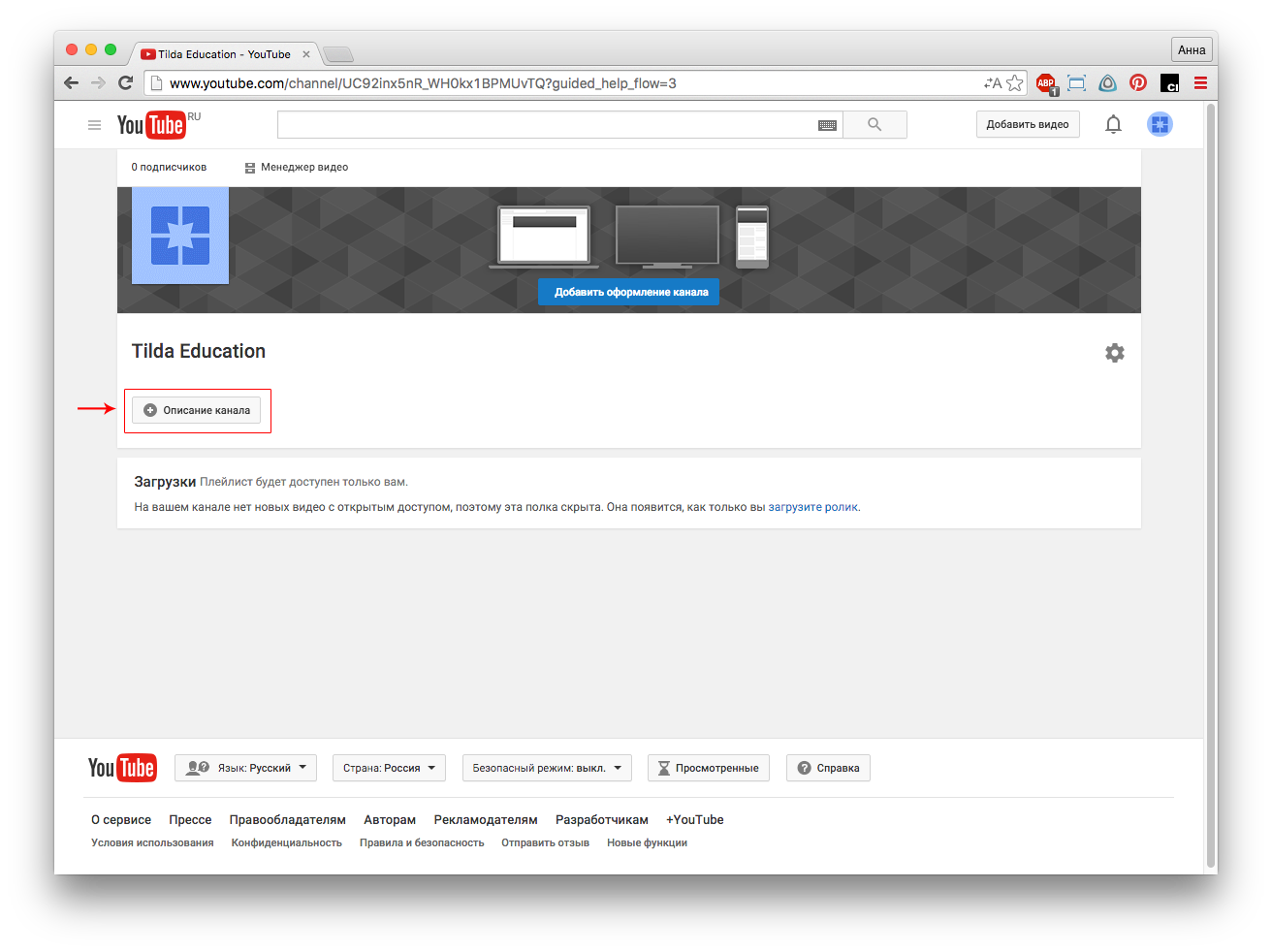Expand the Язык: Русский dropdown
Screen dimensions: 1272x952
click(246, 768)
